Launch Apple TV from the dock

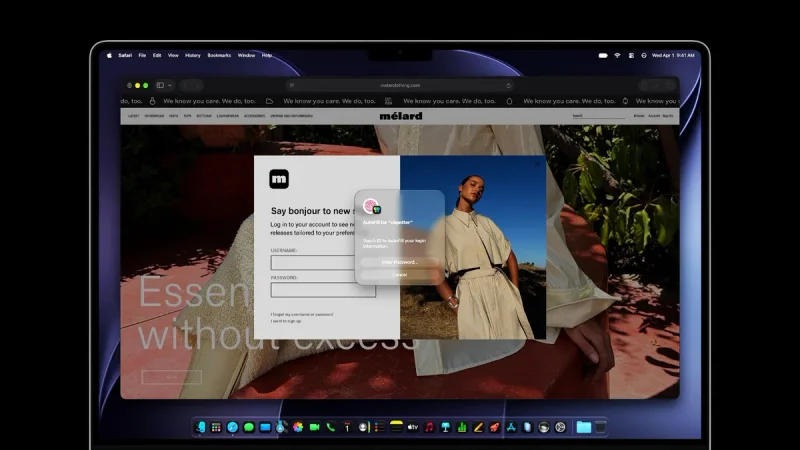tap(413, 427)
